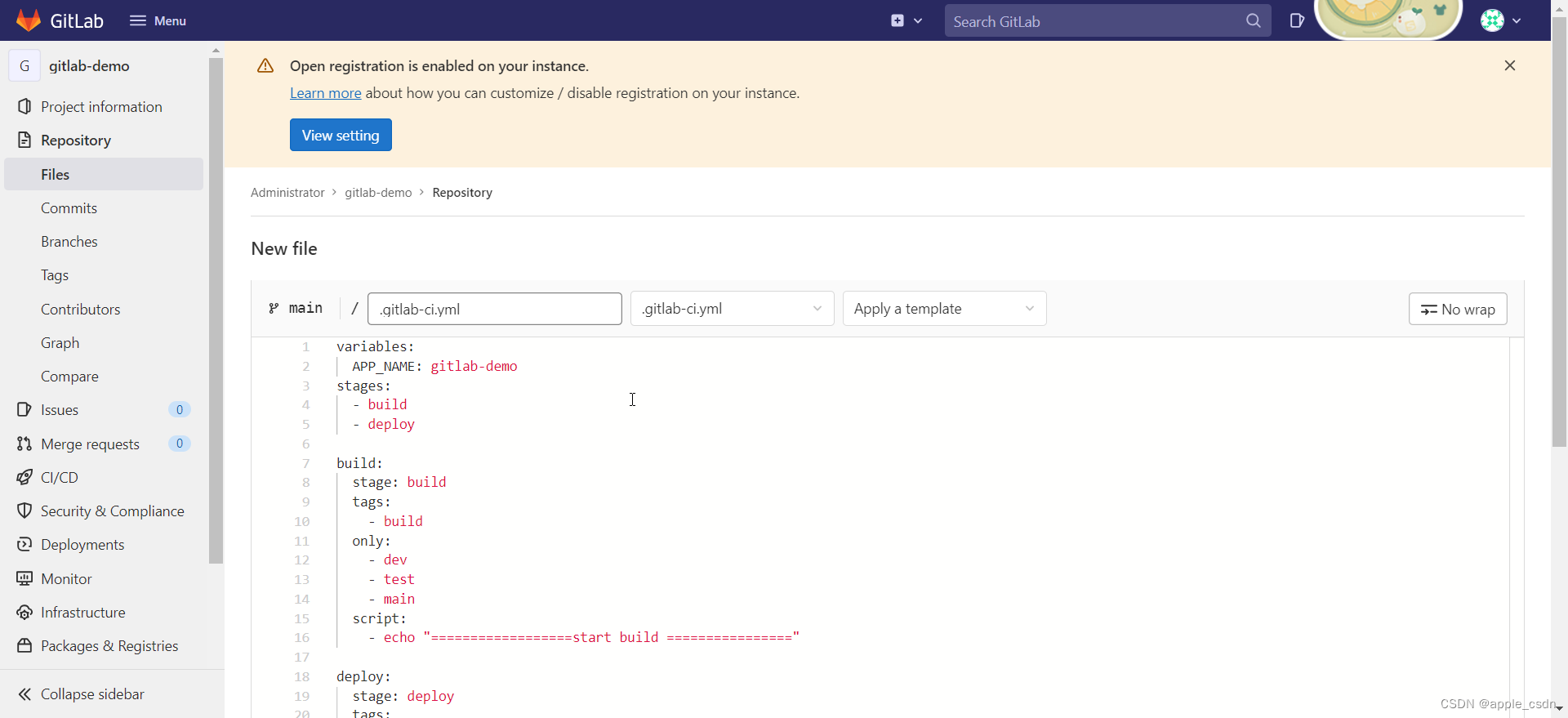Expand the create new dropdown arrow
The image size is (1568, 718).
tap(918, 21)
